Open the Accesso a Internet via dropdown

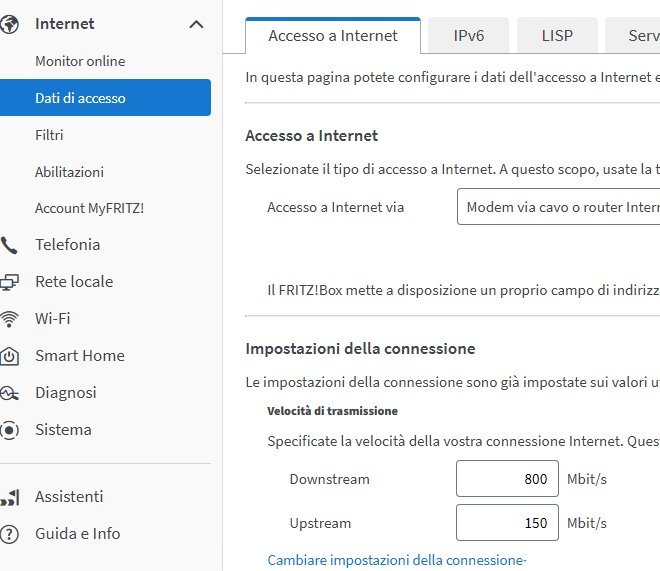tap(558, 208)
